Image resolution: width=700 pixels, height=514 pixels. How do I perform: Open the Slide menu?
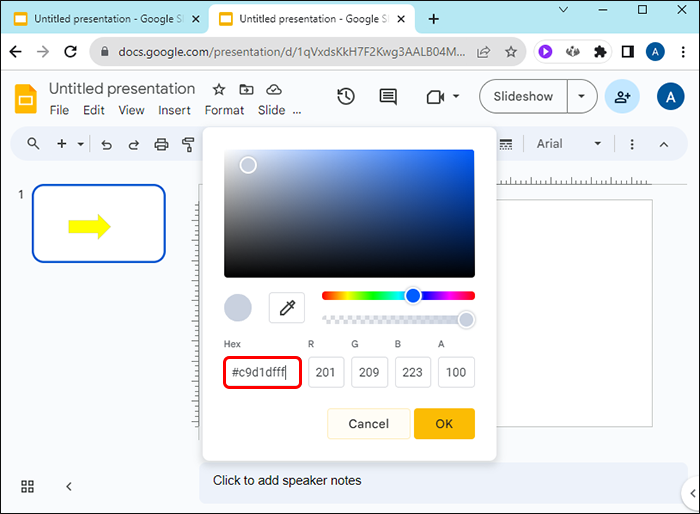click(x=271, y=110)
